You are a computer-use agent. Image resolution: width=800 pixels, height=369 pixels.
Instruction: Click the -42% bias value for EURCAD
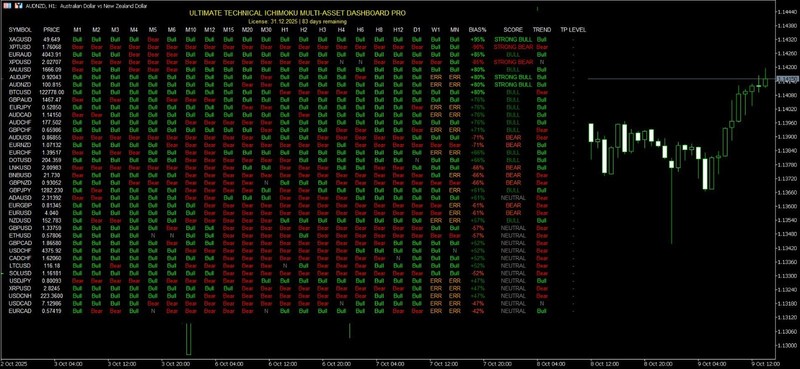coord(478,311)
